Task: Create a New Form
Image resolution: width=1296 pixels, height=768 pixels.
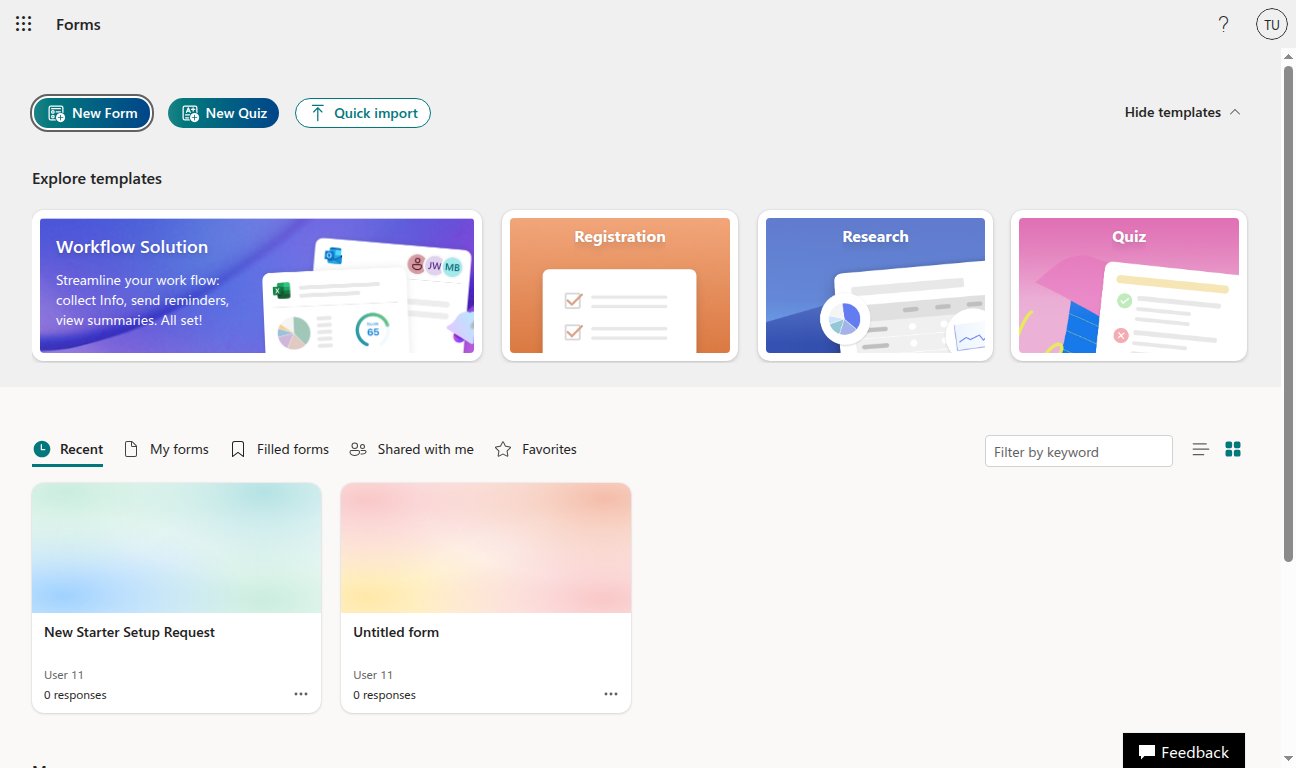Action: pos(92,113)
